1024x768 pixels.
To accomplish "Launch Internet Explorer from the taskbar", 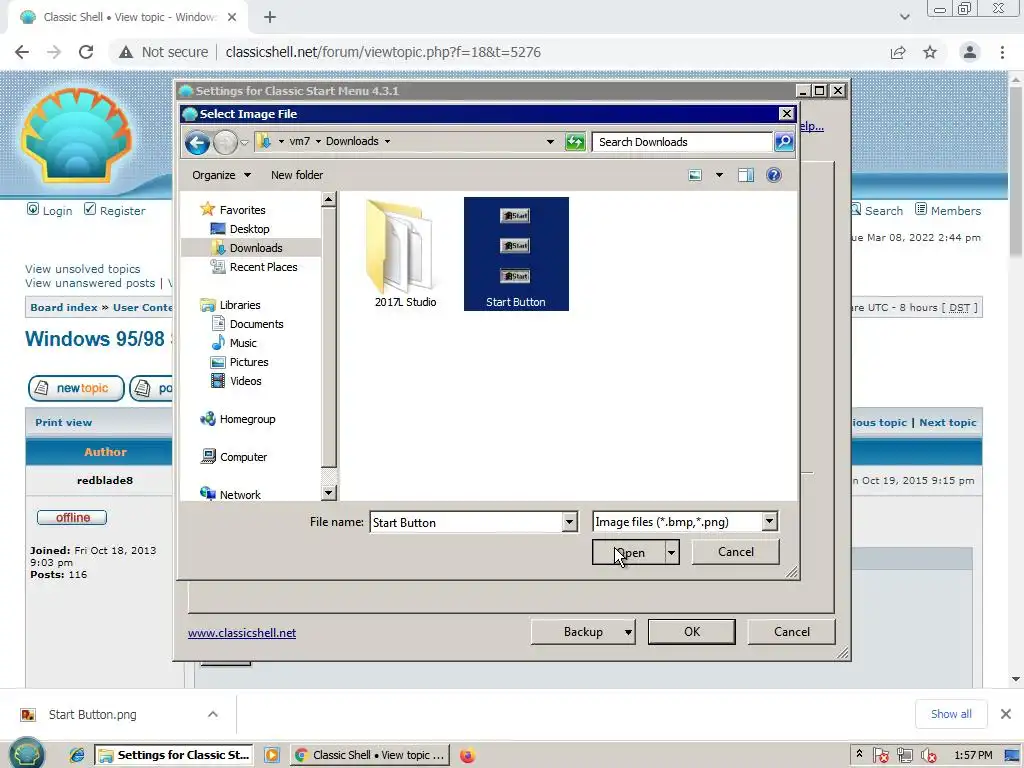I will pos(77,755).
